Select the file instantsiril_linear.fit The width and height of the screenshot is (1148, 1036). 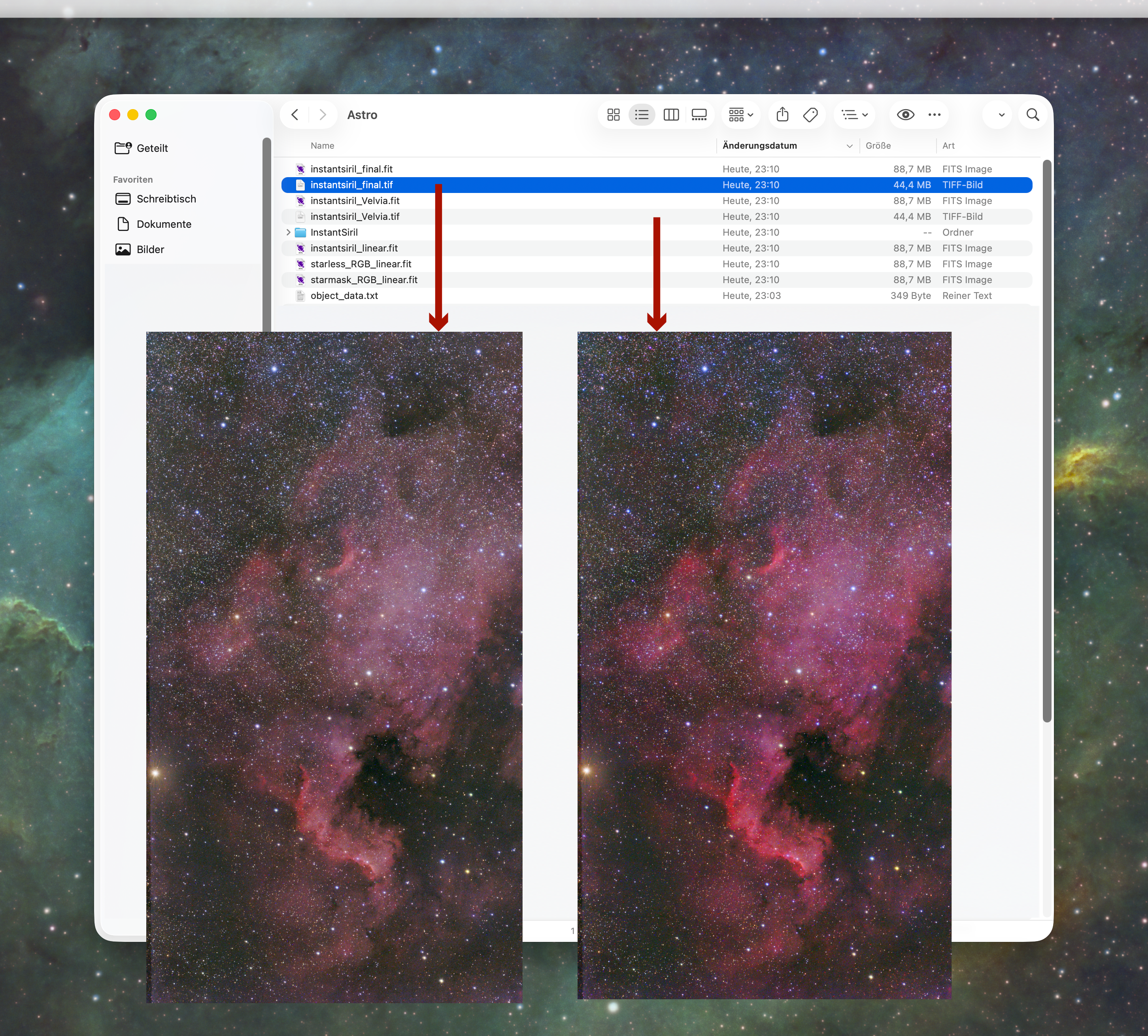pos(657,248)
